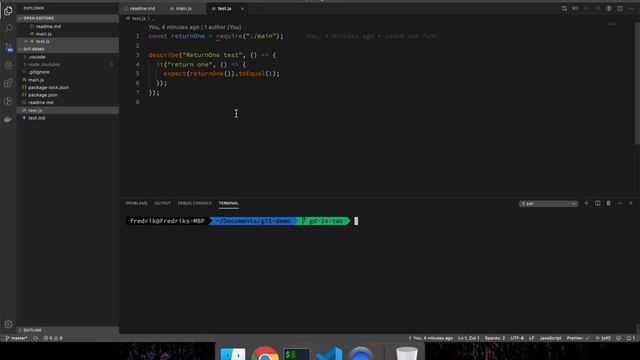
Task: Open the Debug Console panel tab
Action: [195, 203]
